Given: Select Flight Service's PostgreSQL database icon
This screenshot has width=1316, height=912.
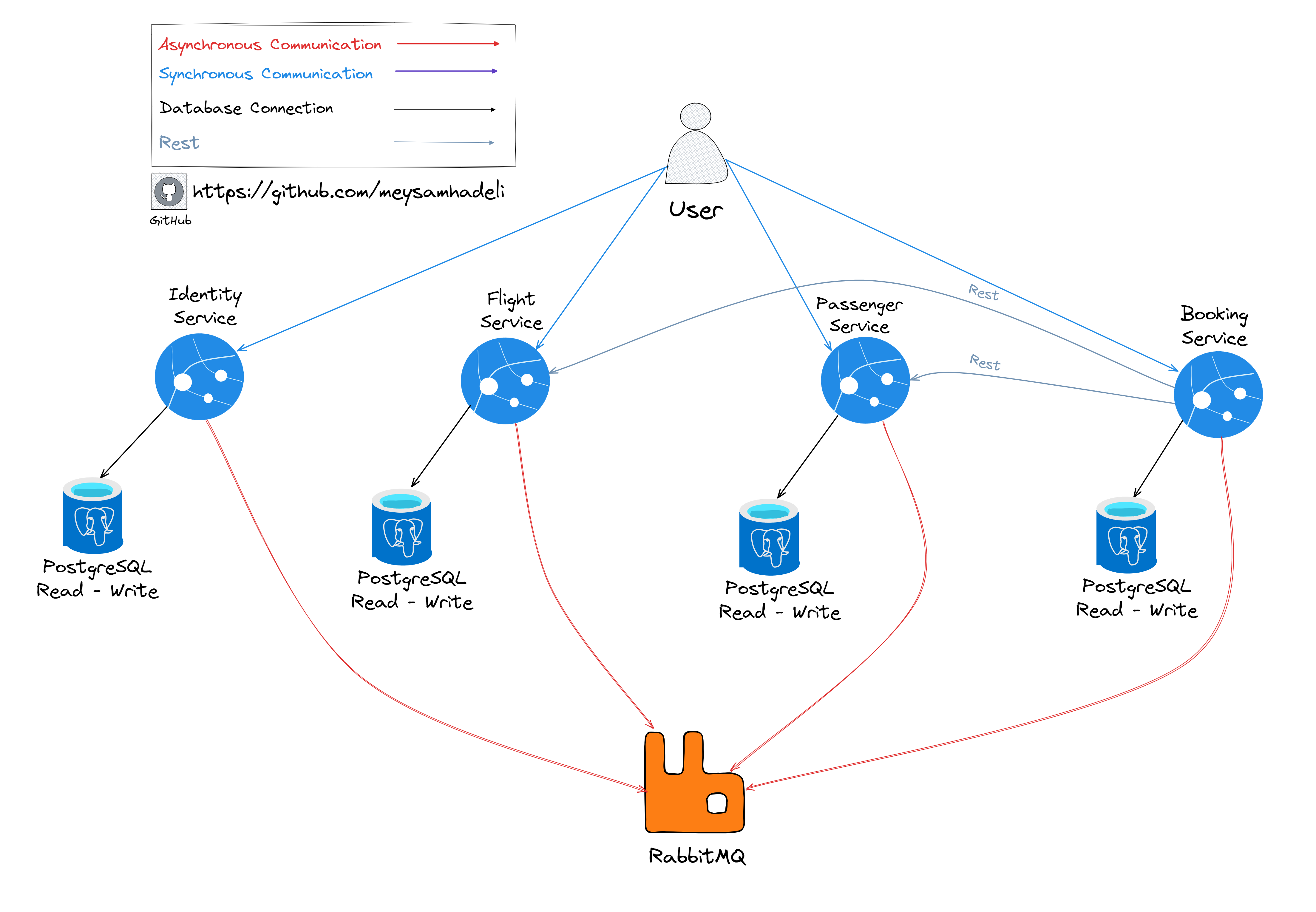Looking at the screenshot, I should [x=401, y=527].
